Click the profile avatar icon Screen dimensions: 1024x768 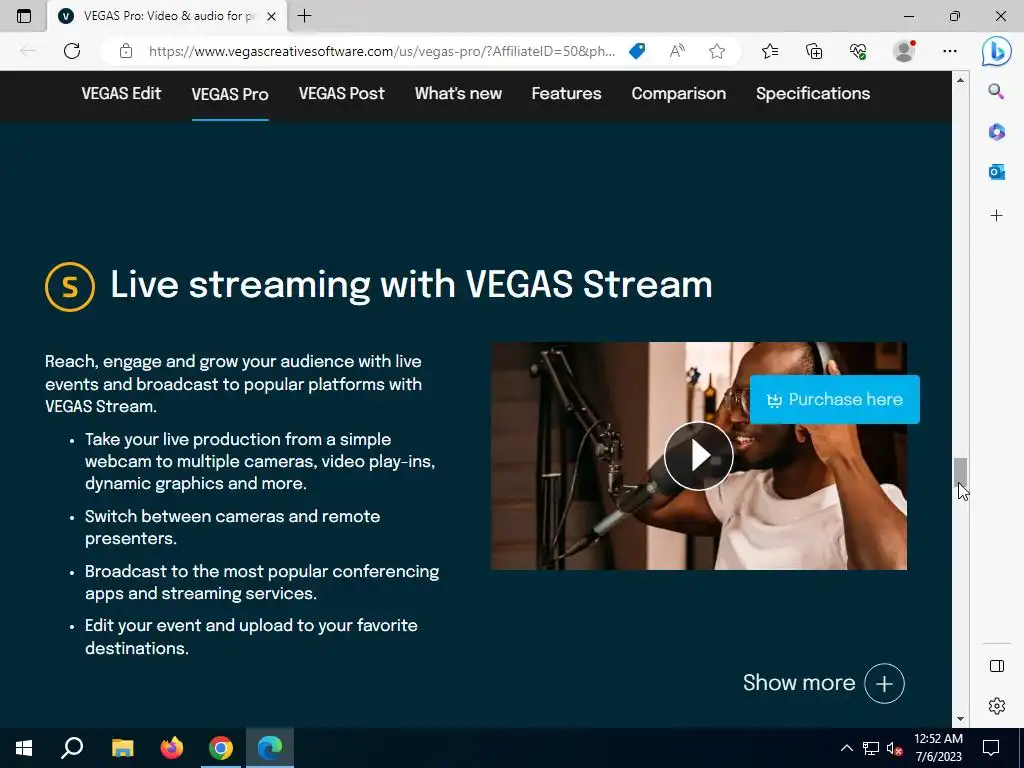click(904, 51)
